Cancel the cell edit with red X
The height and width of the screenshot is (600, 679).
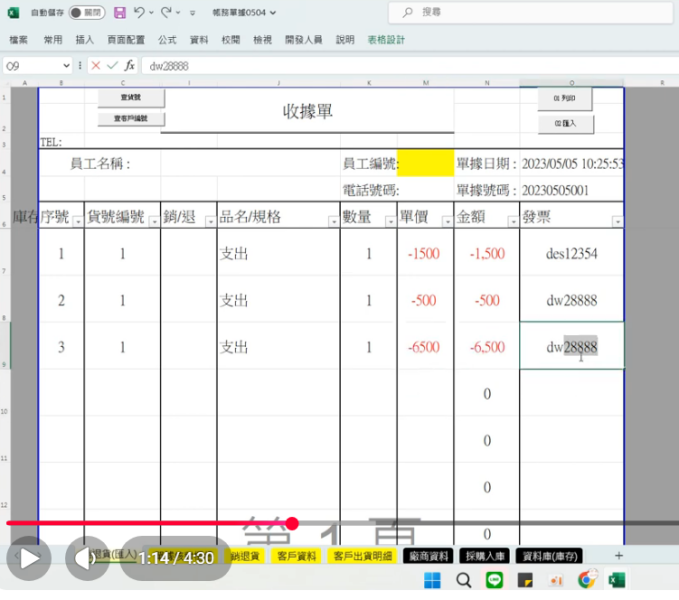tap(96, 66)
